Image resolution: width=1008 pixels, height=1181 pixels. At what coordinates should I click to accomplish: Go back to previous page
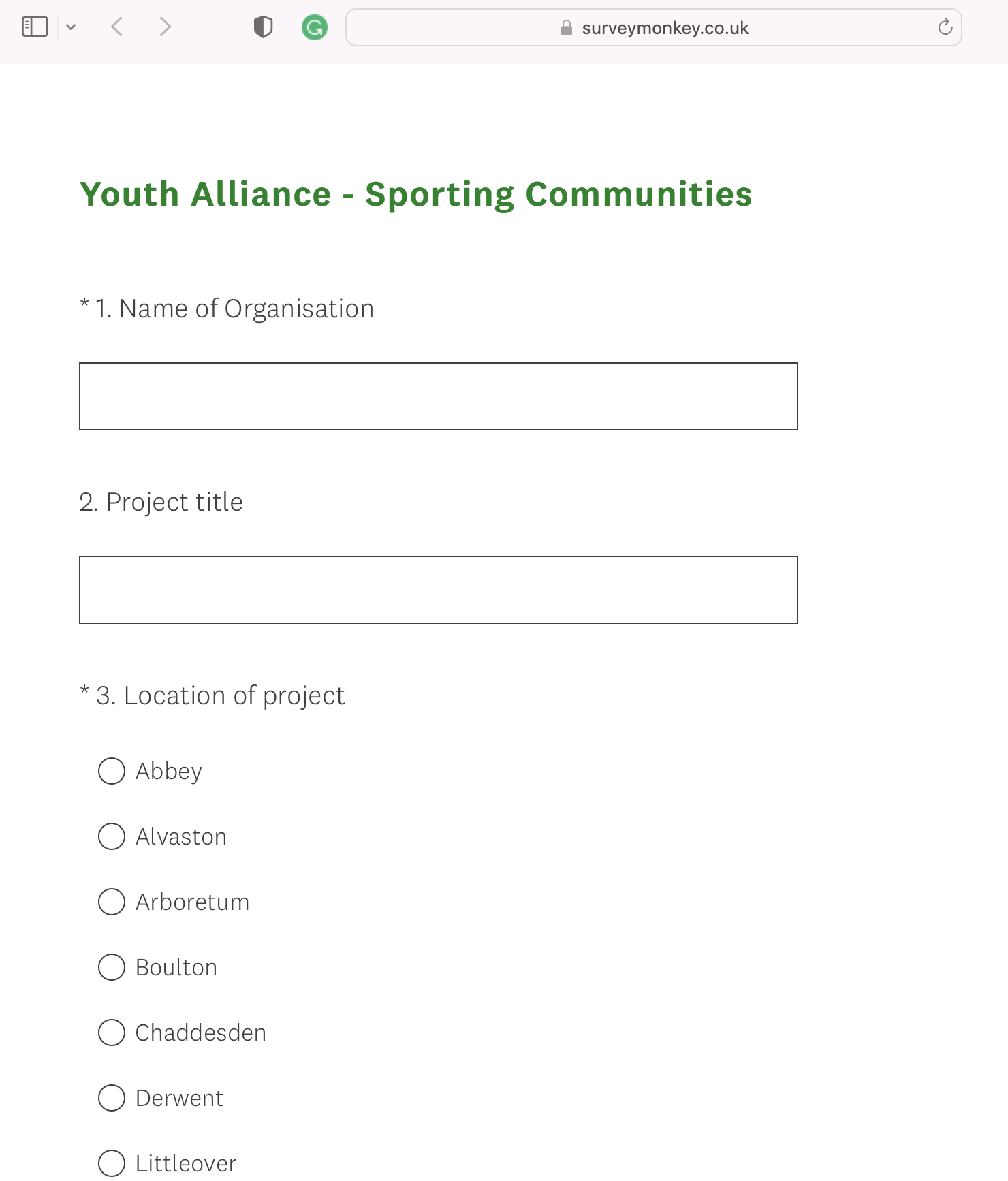coord(117,27)
